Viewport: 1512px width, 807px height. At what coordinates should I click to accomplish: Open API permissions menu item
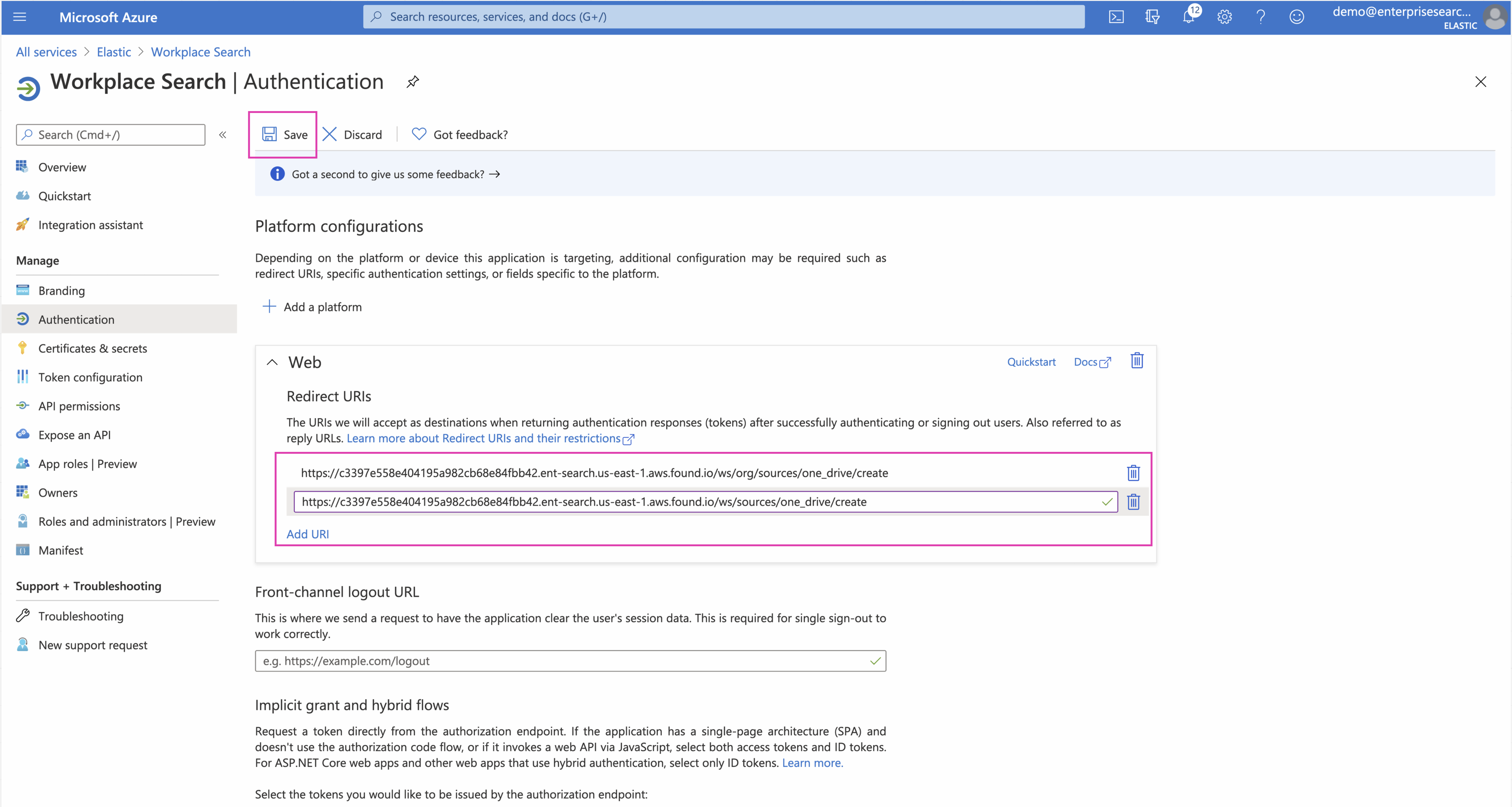tap(79, 406)
